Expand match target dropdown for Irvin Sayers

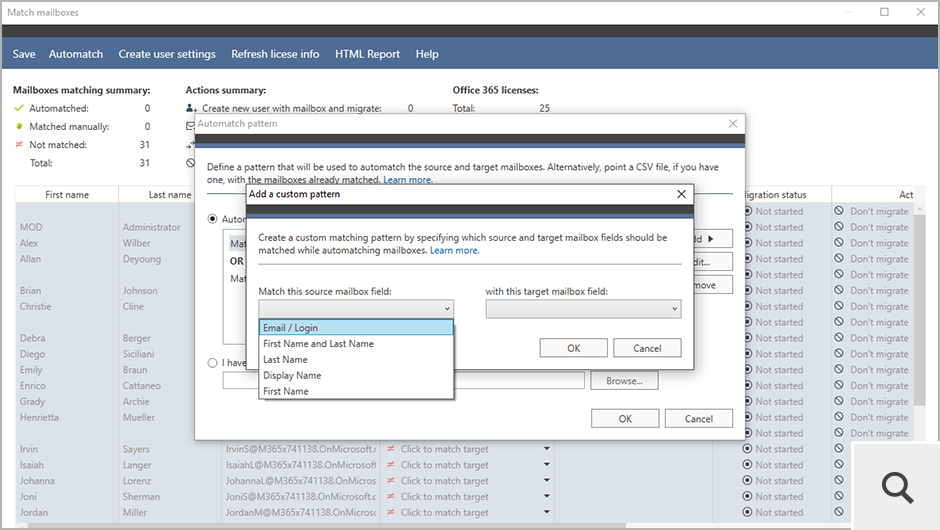(x=547, y=448)
